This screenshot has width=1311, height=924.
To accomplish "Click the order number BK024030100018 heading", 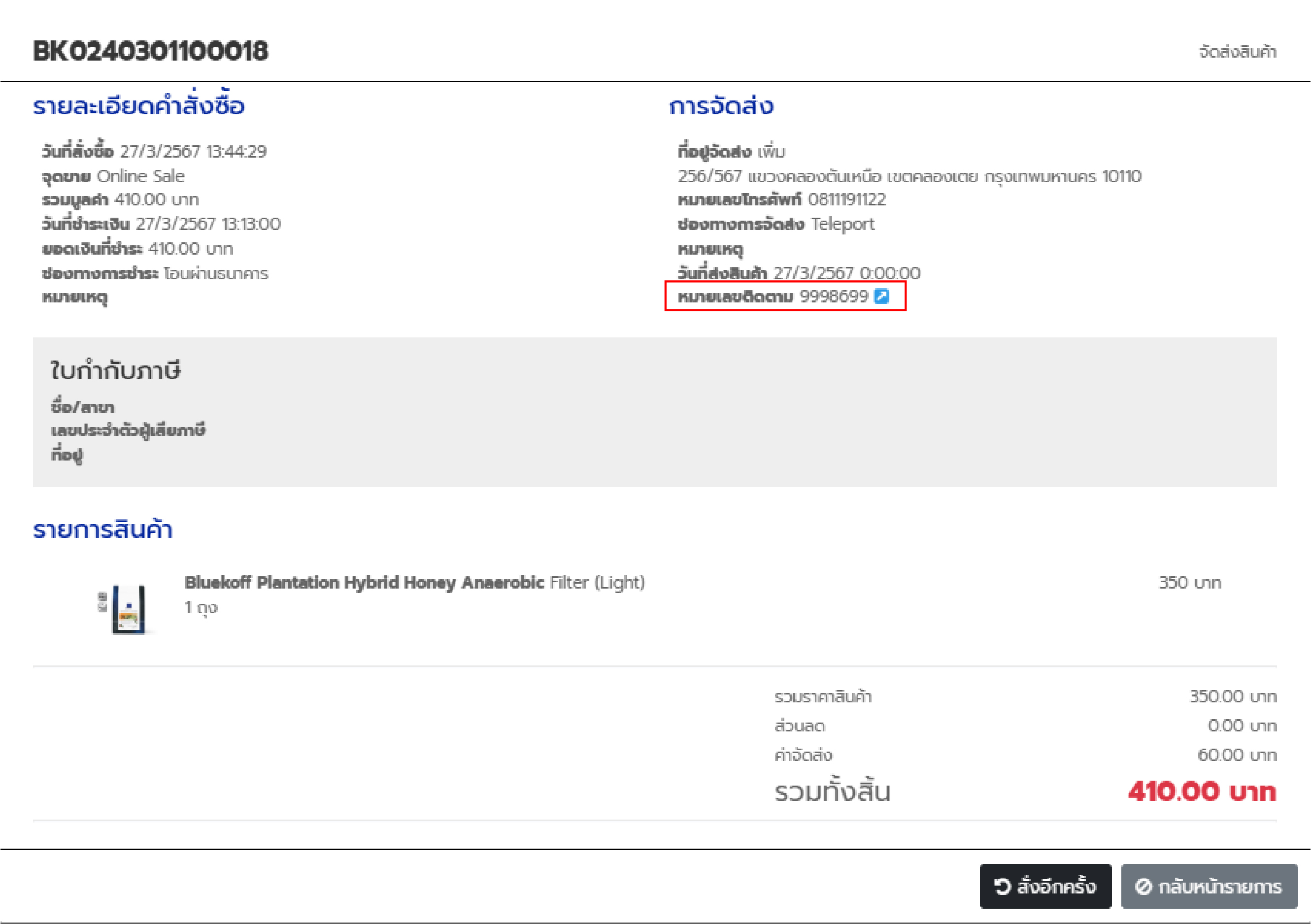I will [150, 51].
